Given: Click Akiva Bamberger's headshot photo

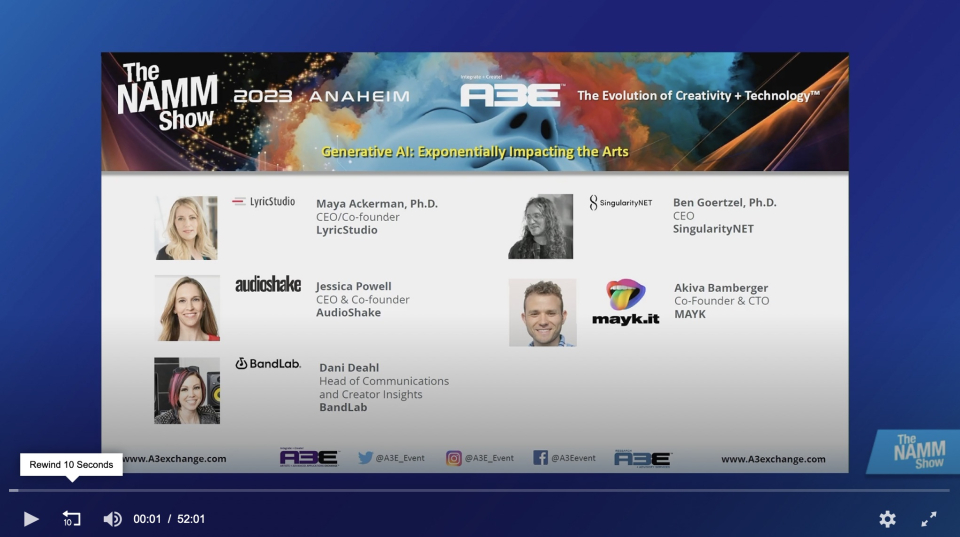Looking at the screenshot, I should [542, 312].
